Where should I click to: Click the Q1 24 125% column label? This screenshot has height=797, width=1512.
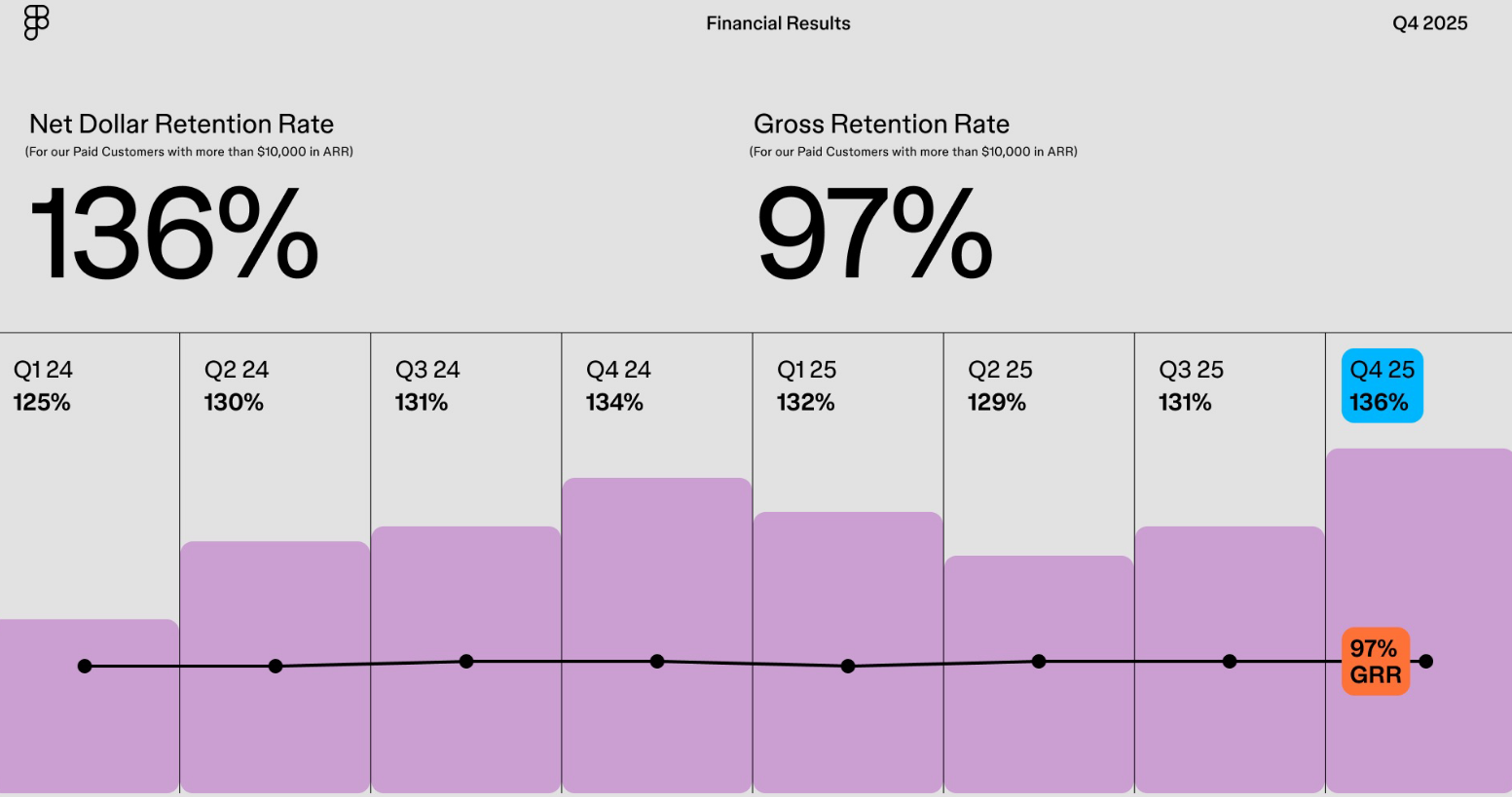(x=43, y=386)
